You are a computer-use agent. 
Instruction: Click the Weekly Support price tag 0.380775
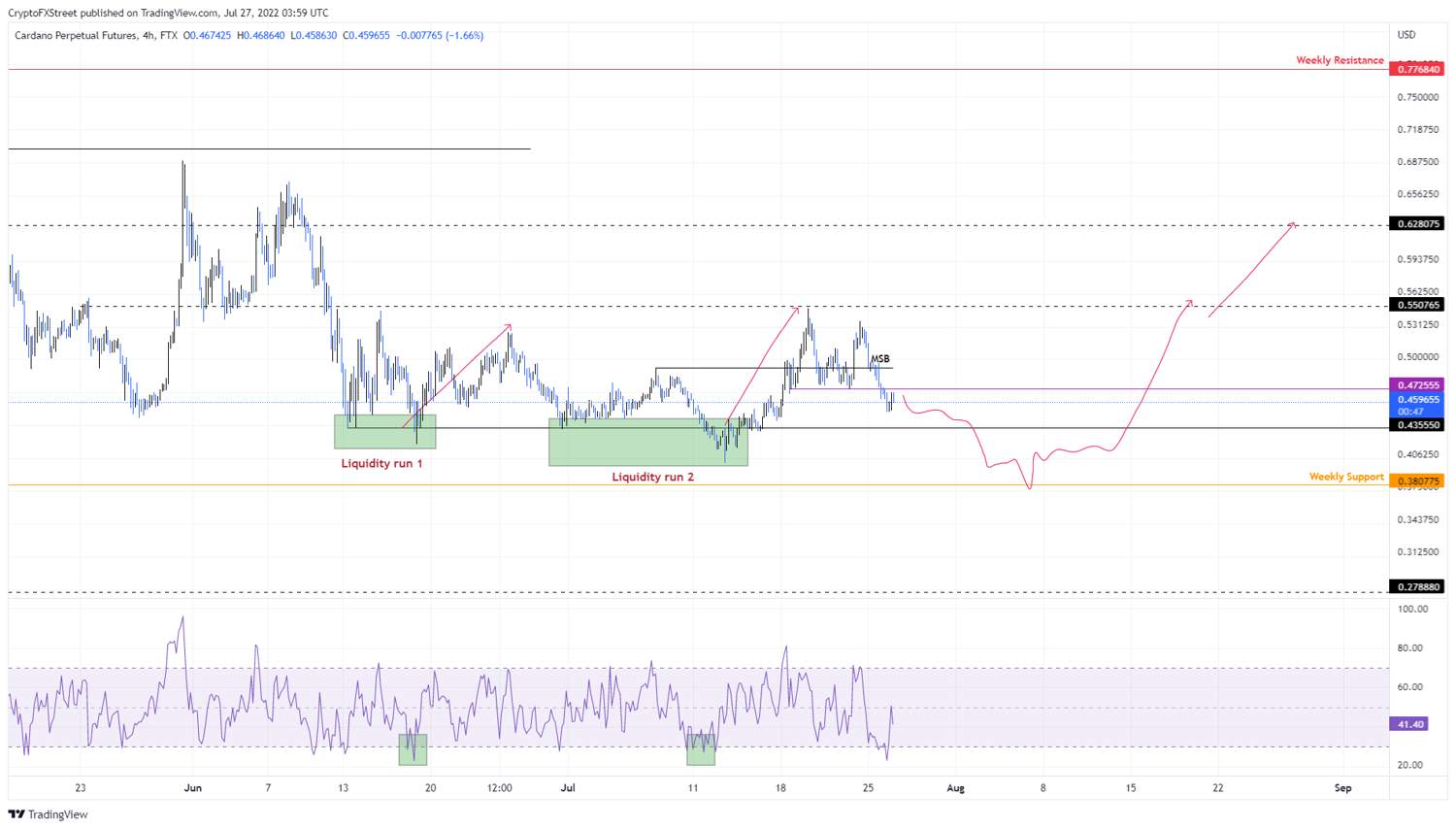[1417, 481]
